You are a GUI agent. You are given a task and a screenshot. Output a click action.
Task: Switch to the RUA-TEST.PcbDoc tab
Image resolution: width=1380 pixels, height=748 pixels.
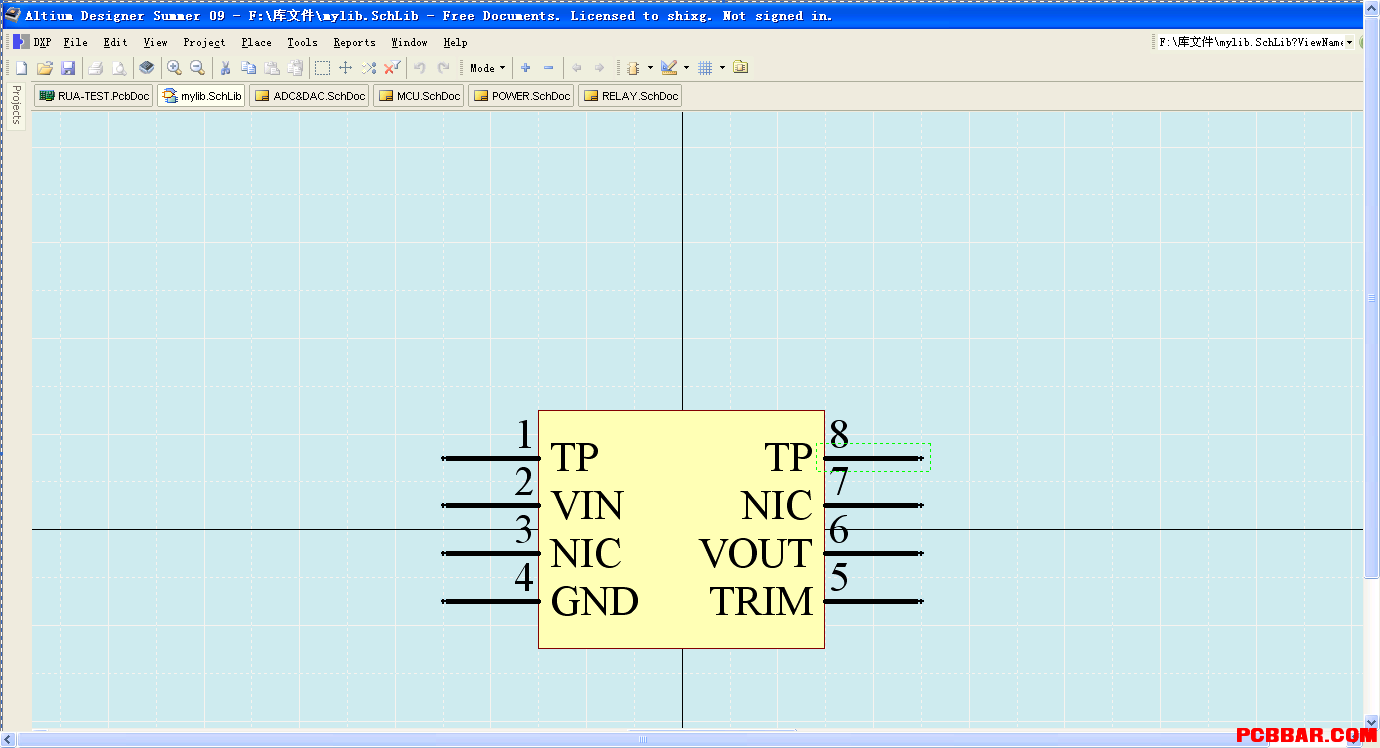[94, 96]
